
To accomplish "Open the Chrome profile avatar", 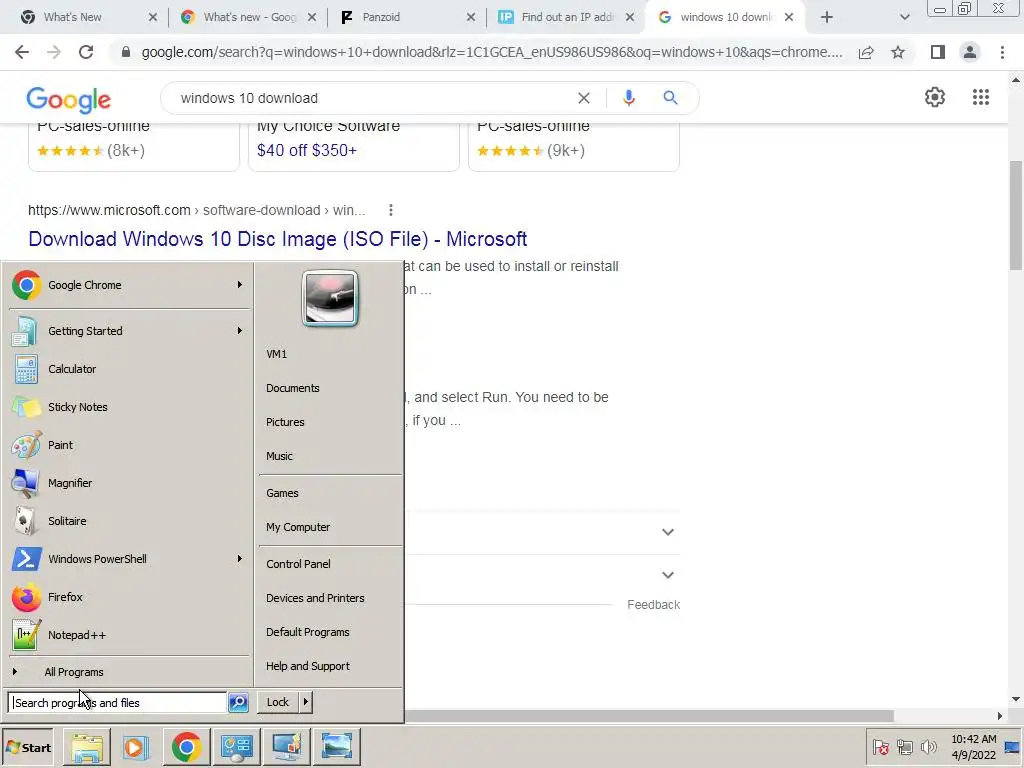I will tap(970, 52).
